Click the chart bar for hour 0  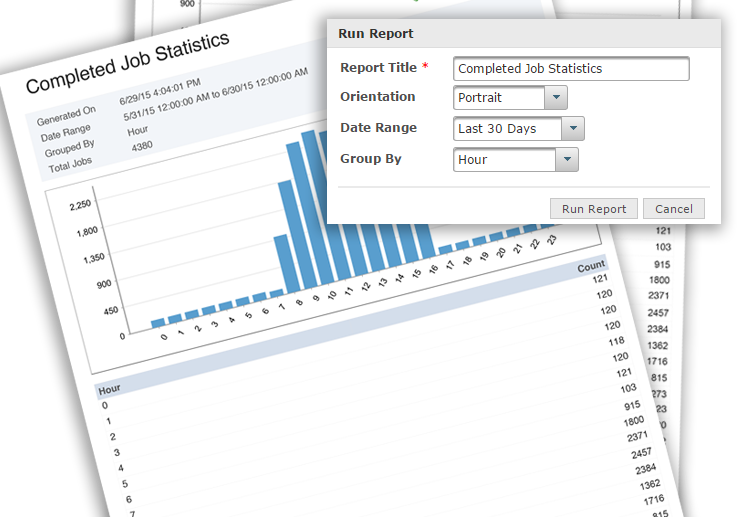point(158,323)
